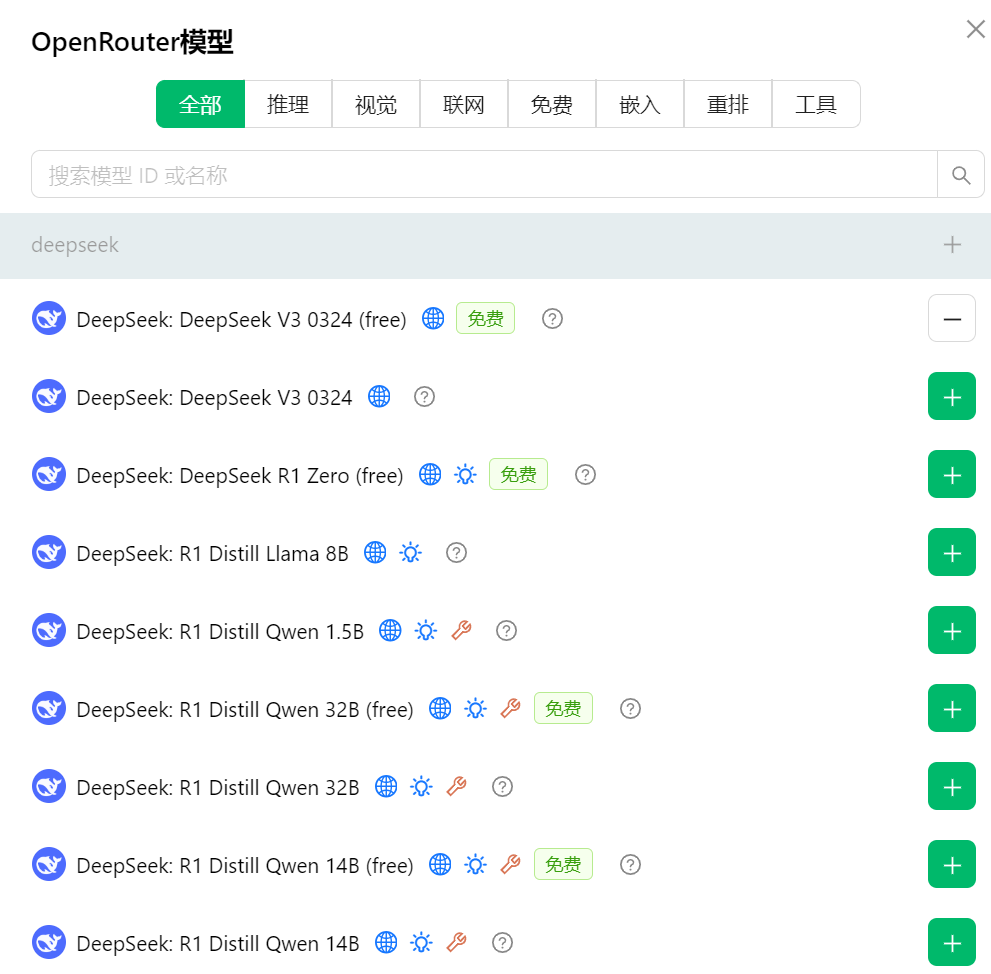Click bulb icon on R1 Distill Qwen 1.5B row
The image size is (991, 974).
point(426,631)
